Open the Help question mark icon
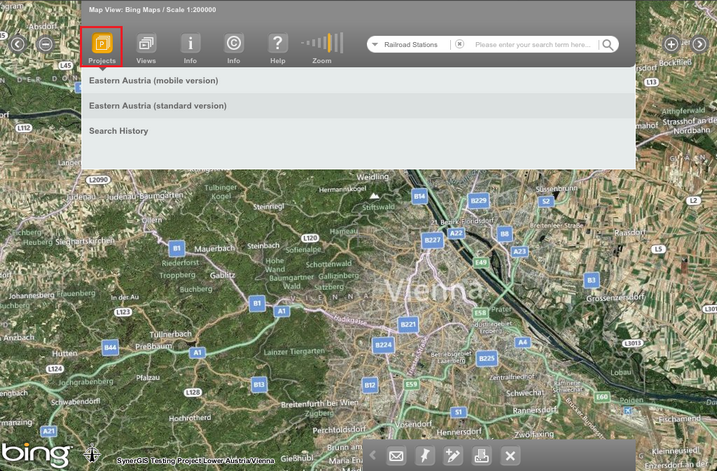 (278, 44)
